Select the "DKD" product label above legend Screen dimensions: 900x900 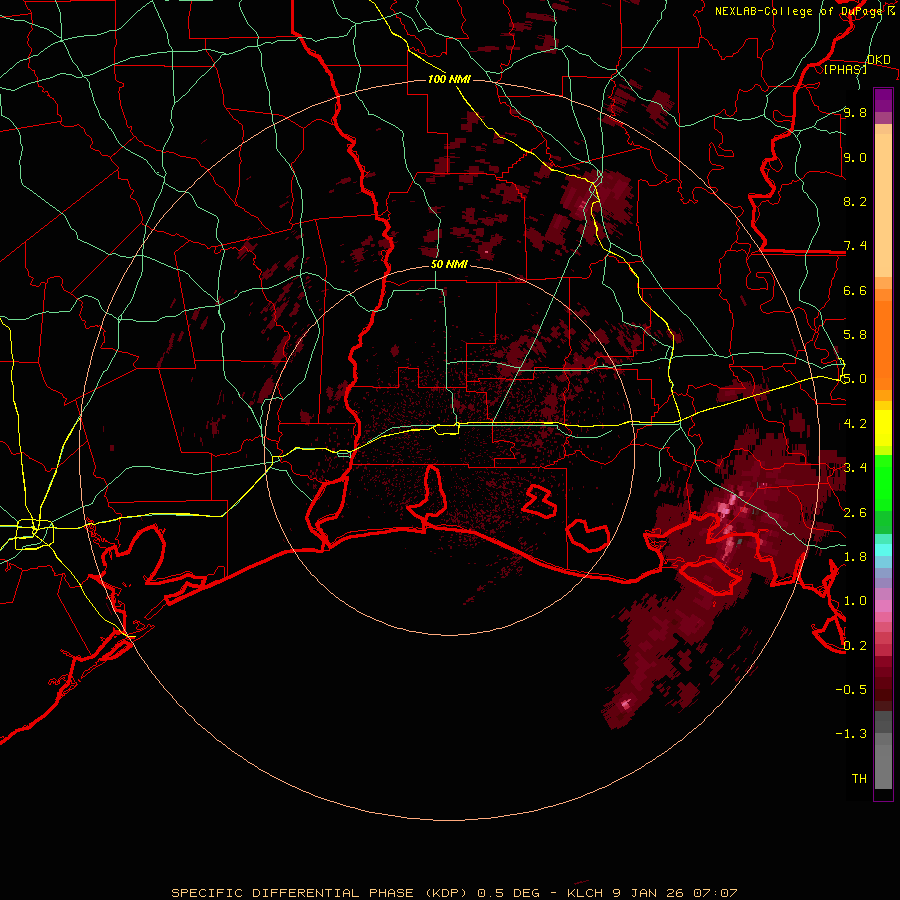click(879, 60)
